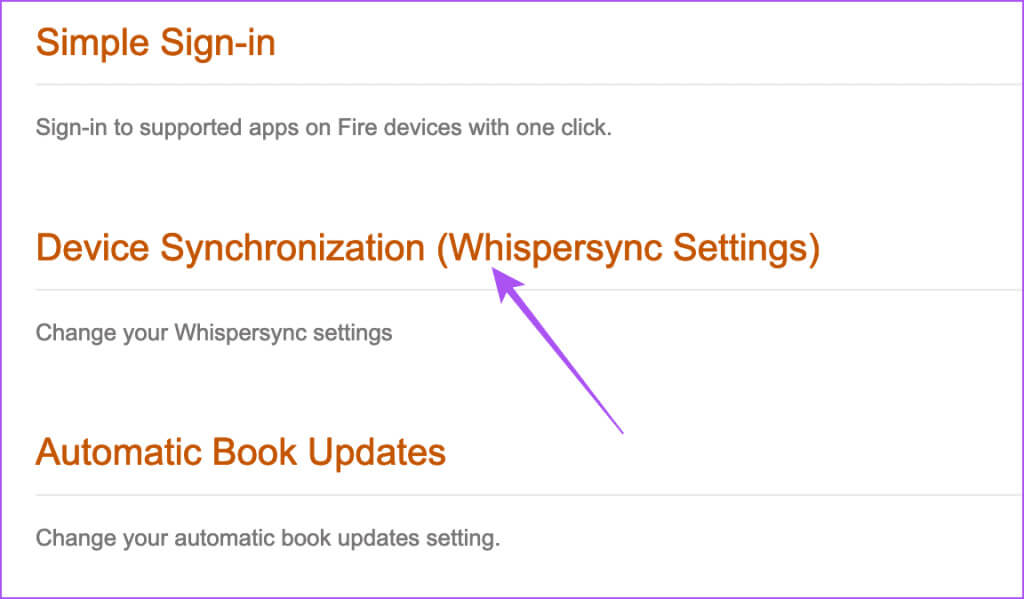
Task: Click the automatic book updates setting description
Action: pyautogui.click(x=267, y=538)
